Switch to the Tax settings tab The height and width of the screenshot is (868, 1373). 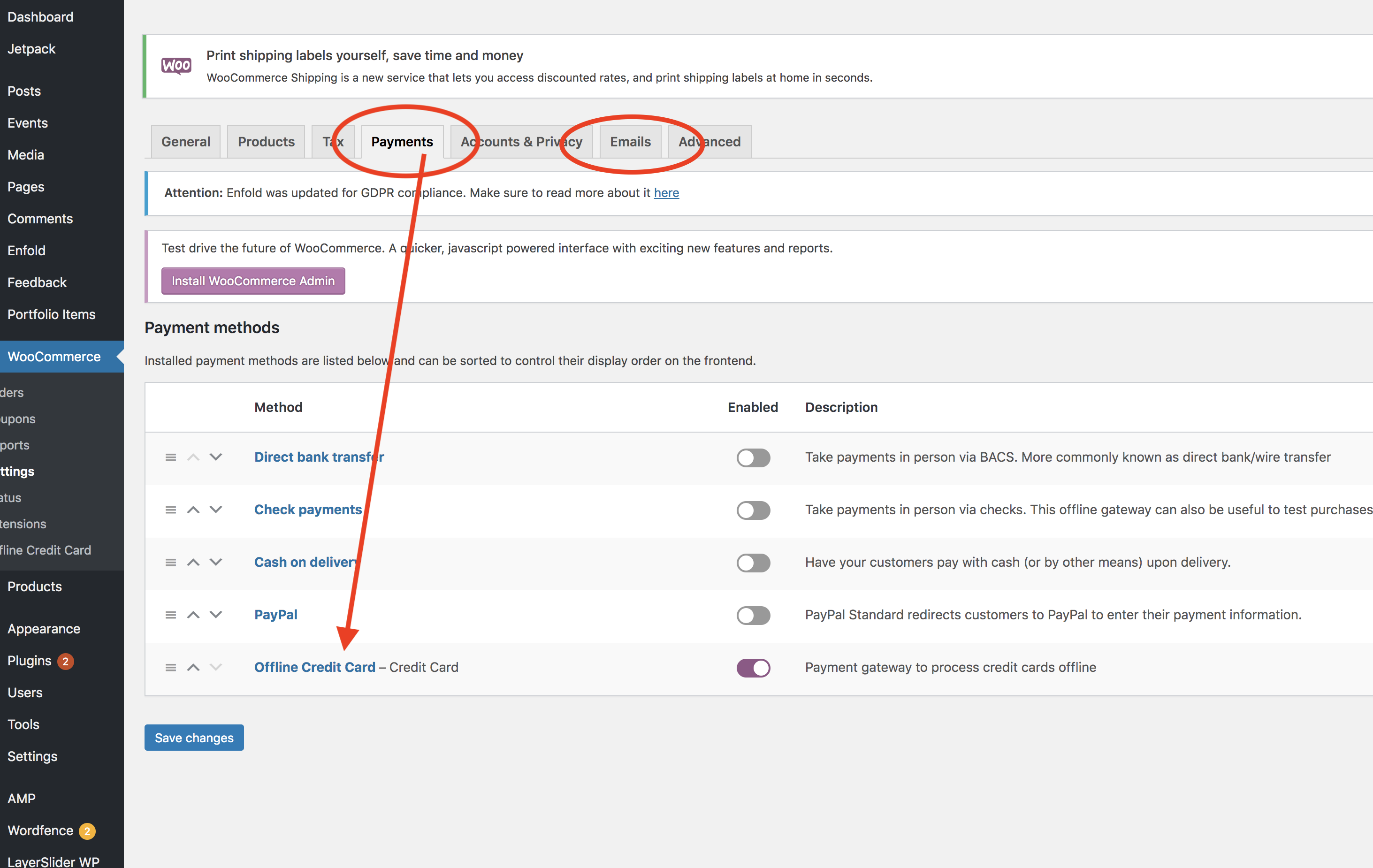click(333, 141)
